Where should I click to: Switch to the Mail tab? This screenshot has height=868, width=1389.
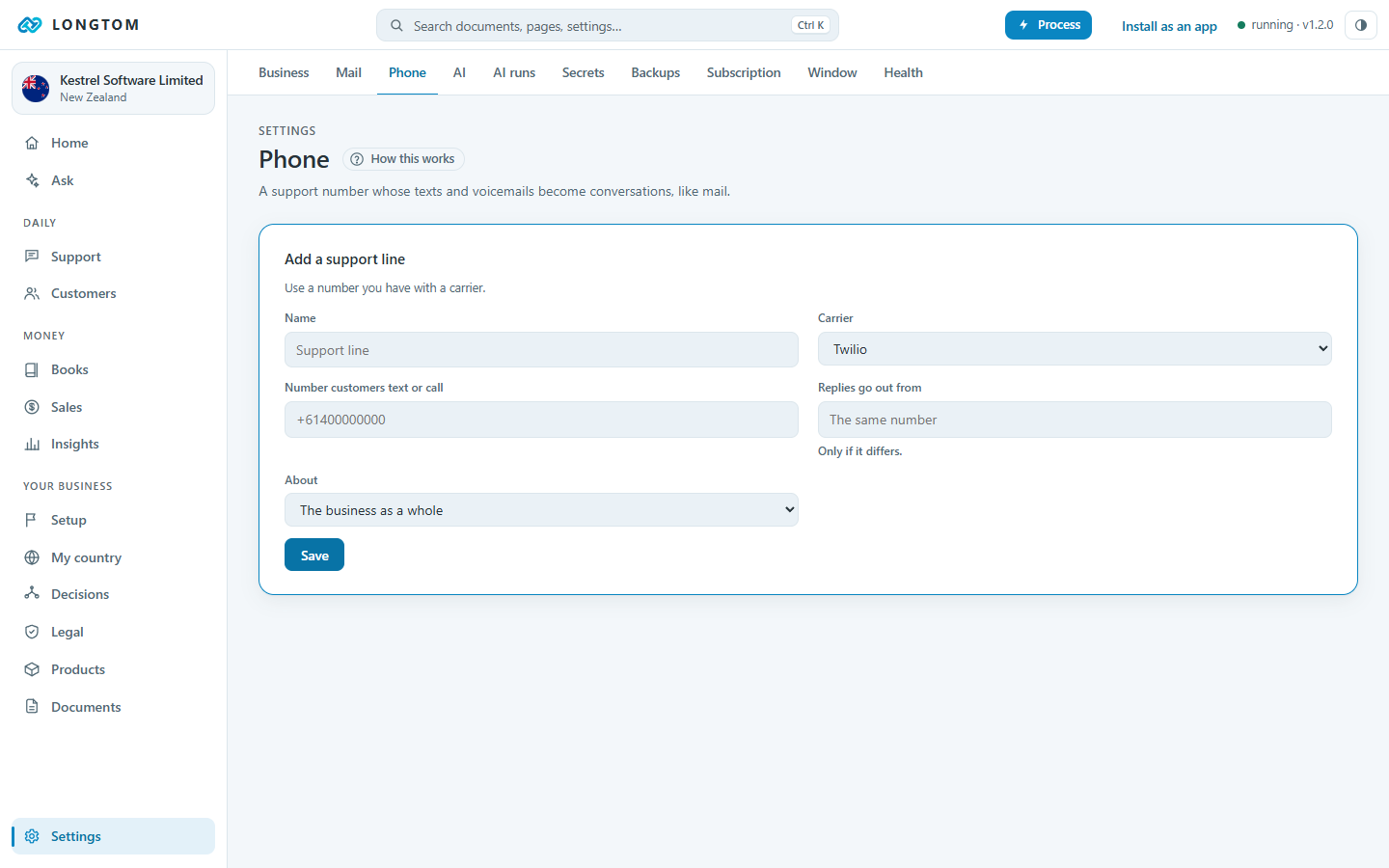click(x=348, y=72)
